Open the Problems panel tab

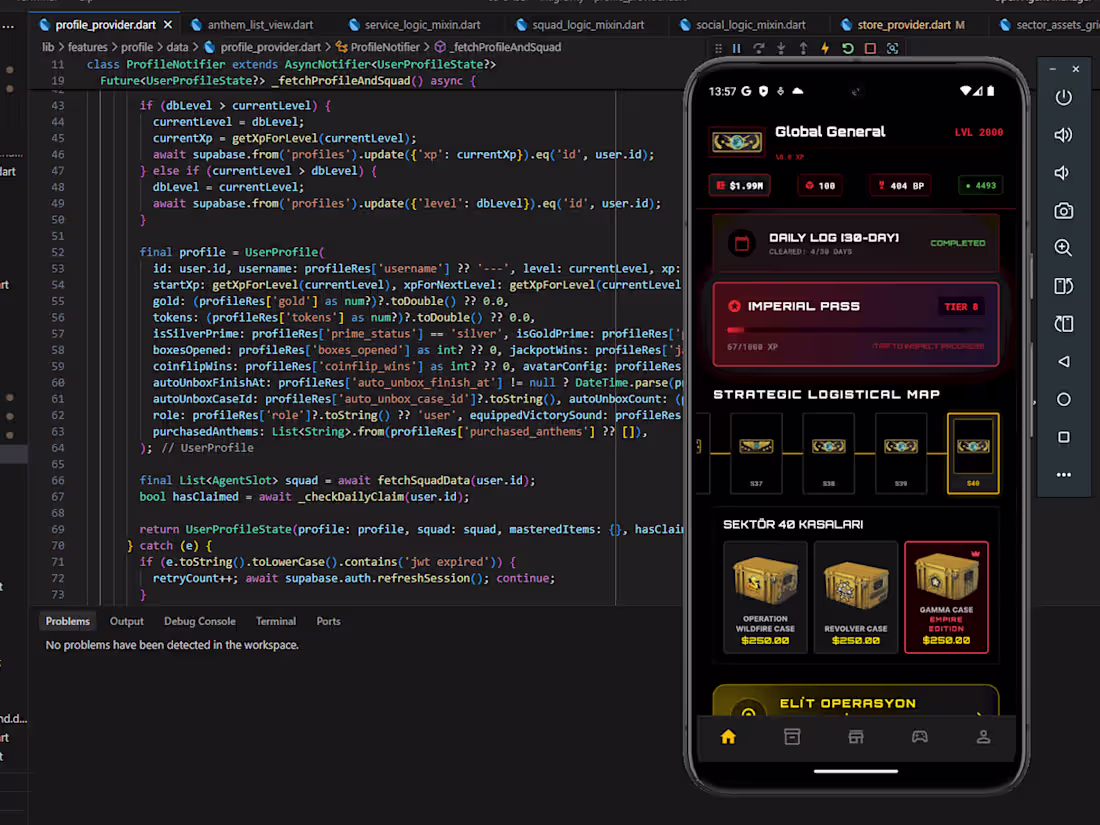click(67, 622)
